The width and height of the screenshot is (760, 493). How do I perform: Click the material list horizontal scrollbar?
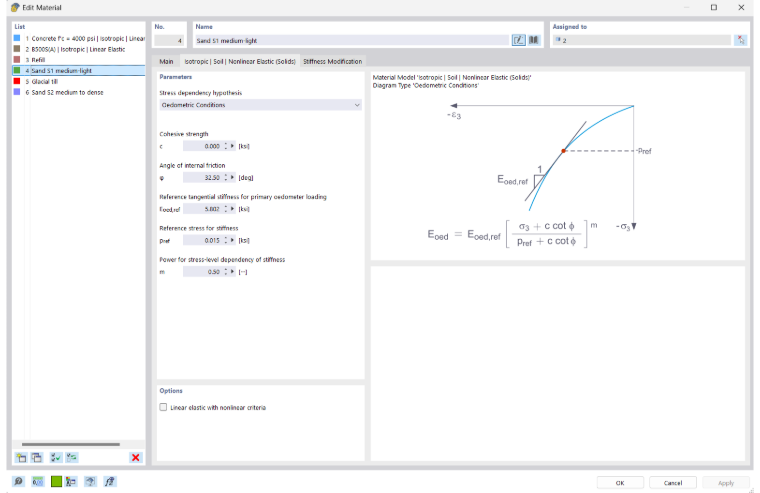coord(71,444)
